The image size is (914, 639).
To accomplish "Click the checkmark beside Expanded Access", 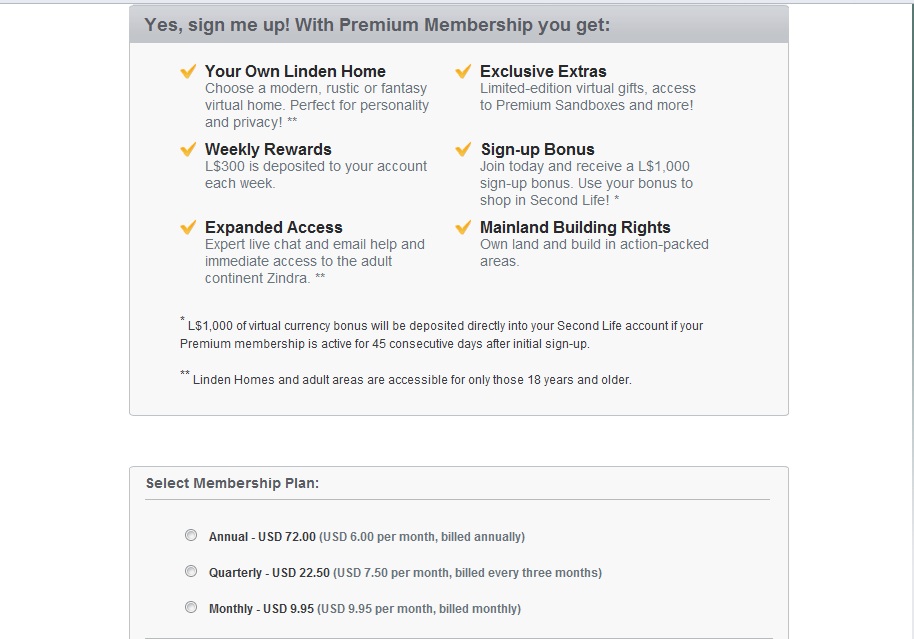I will 187,228.
